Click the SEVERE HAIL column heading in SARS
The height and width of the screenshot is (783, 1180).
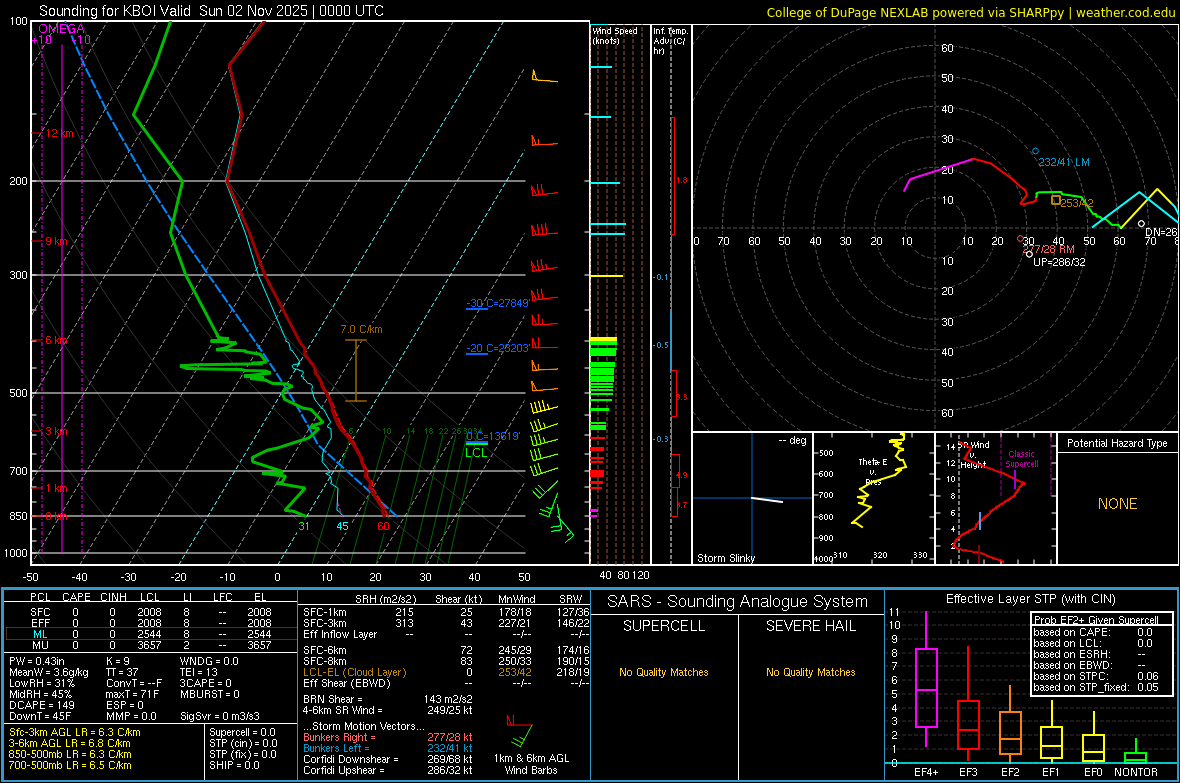(x=810, y=626)
